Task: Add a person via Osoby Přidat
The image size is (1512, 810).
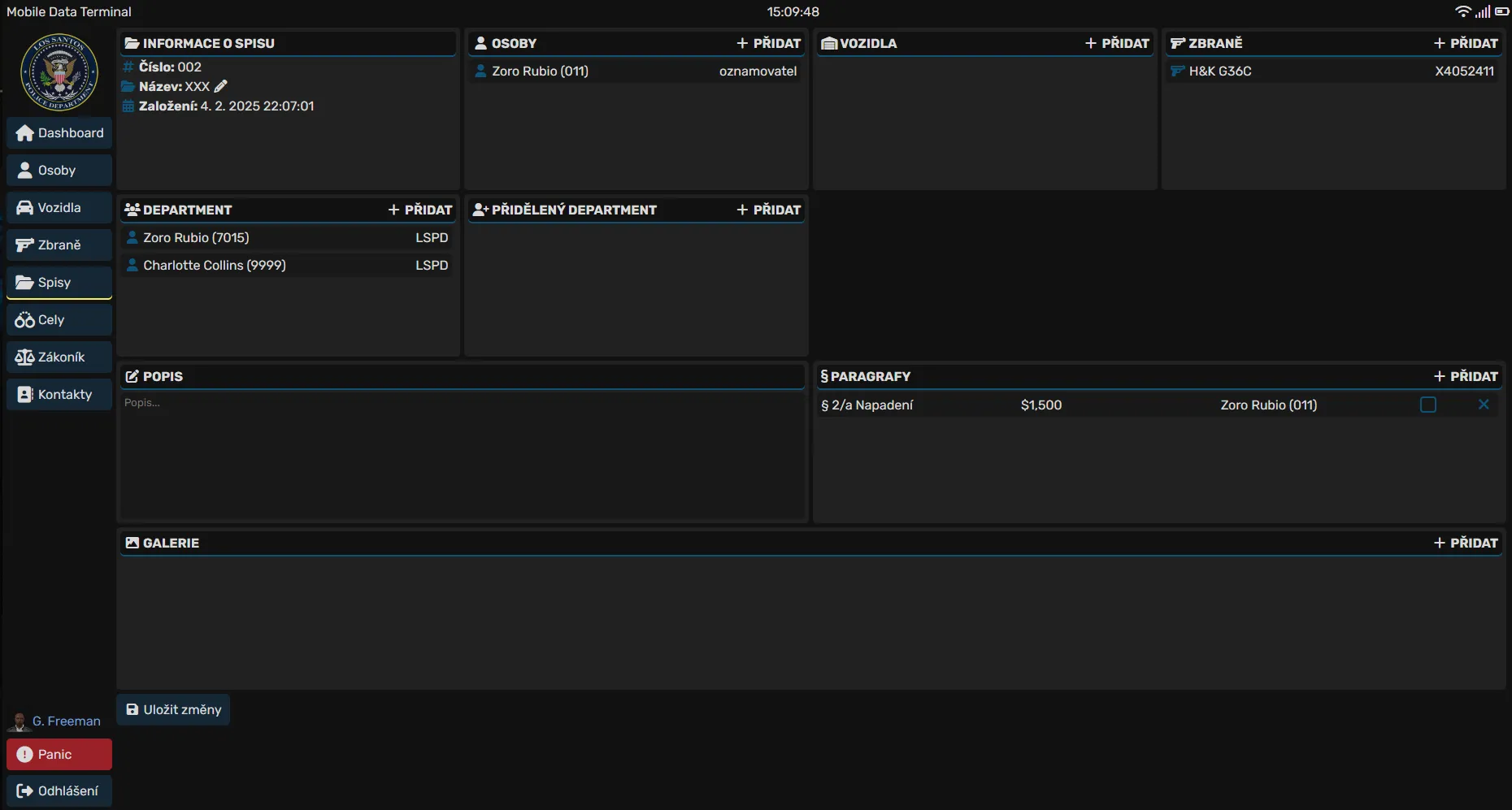Action: (x=768, y=43)
